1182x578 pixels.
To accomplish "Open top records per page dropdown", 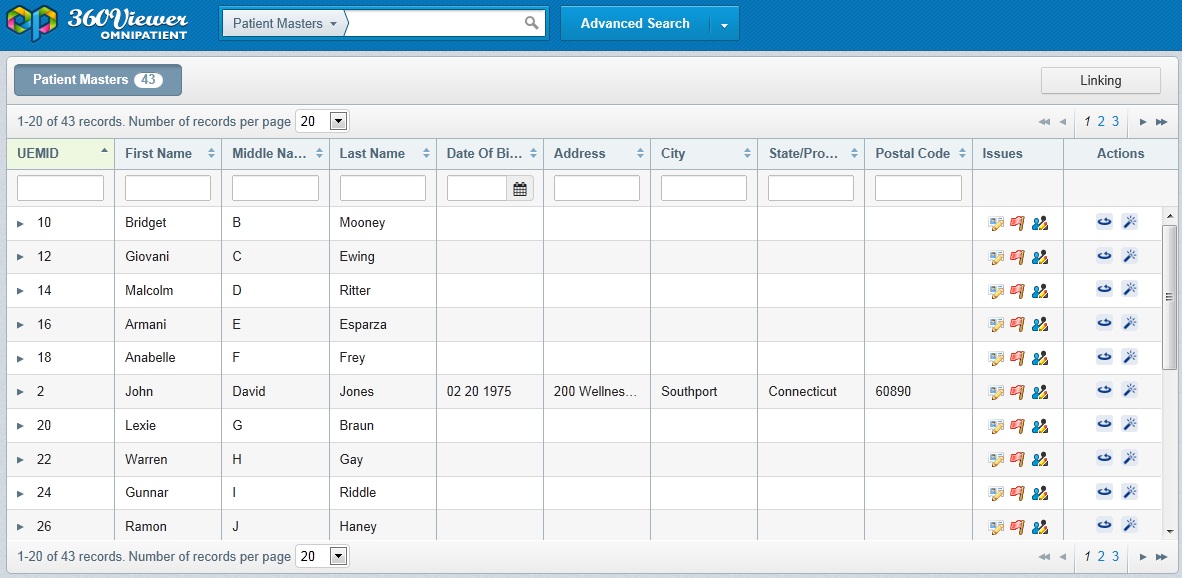I will click(x=338, y=121).
